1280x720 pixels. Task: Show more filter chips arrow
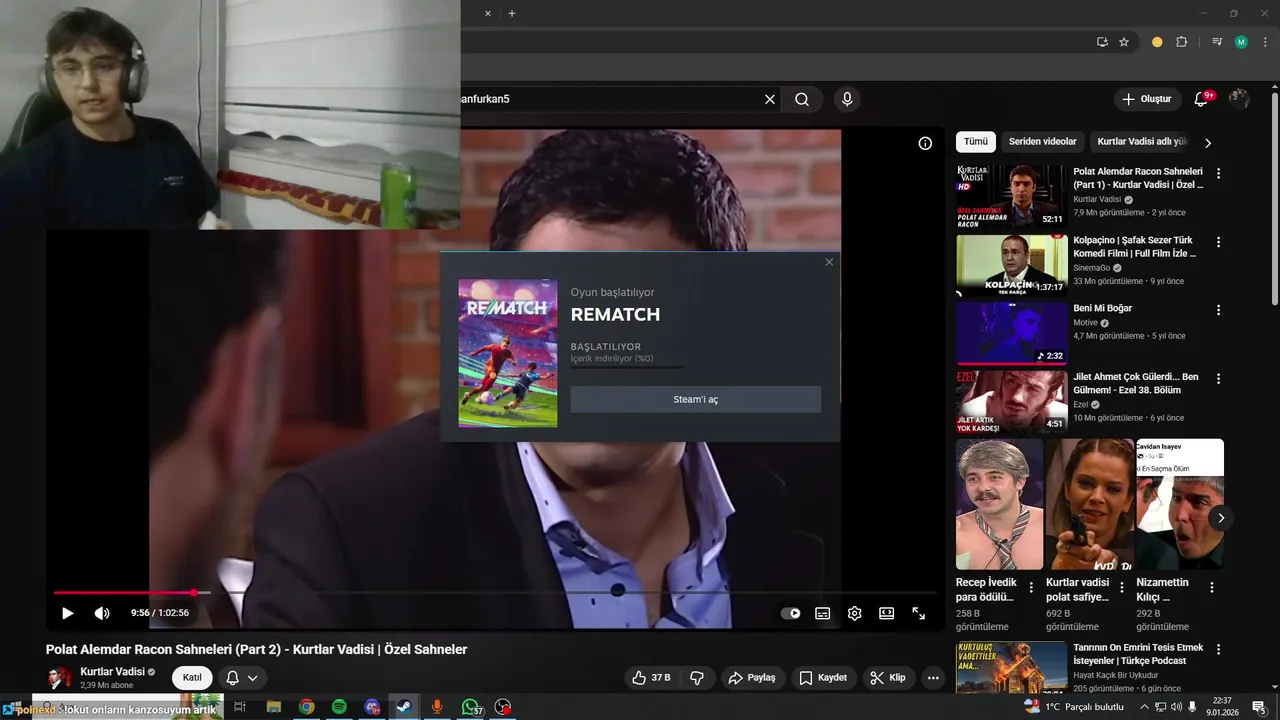pos(1208,143)
